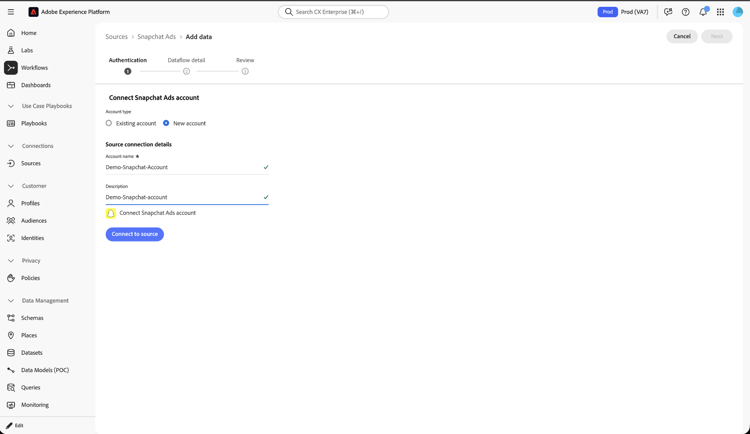Click the Next button
Viewport: 750px width, 434px height.
point(717,36)
